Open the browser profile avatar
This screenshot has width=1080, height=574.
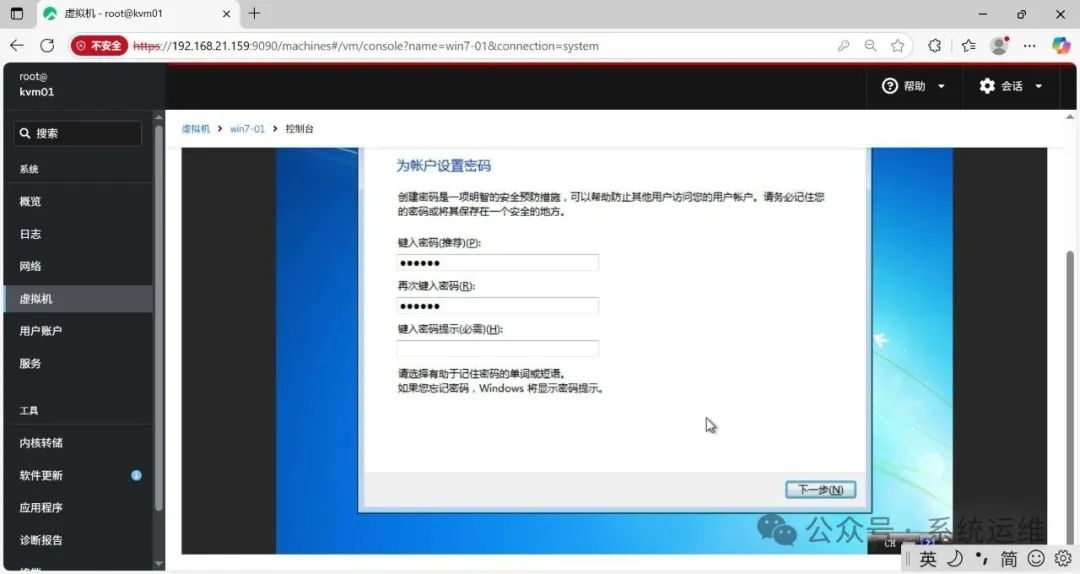tap(999, 45)
